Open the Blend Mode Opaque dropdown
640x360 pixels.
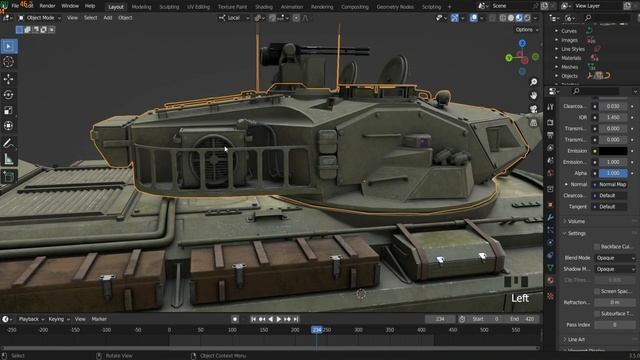click(615, 258)
